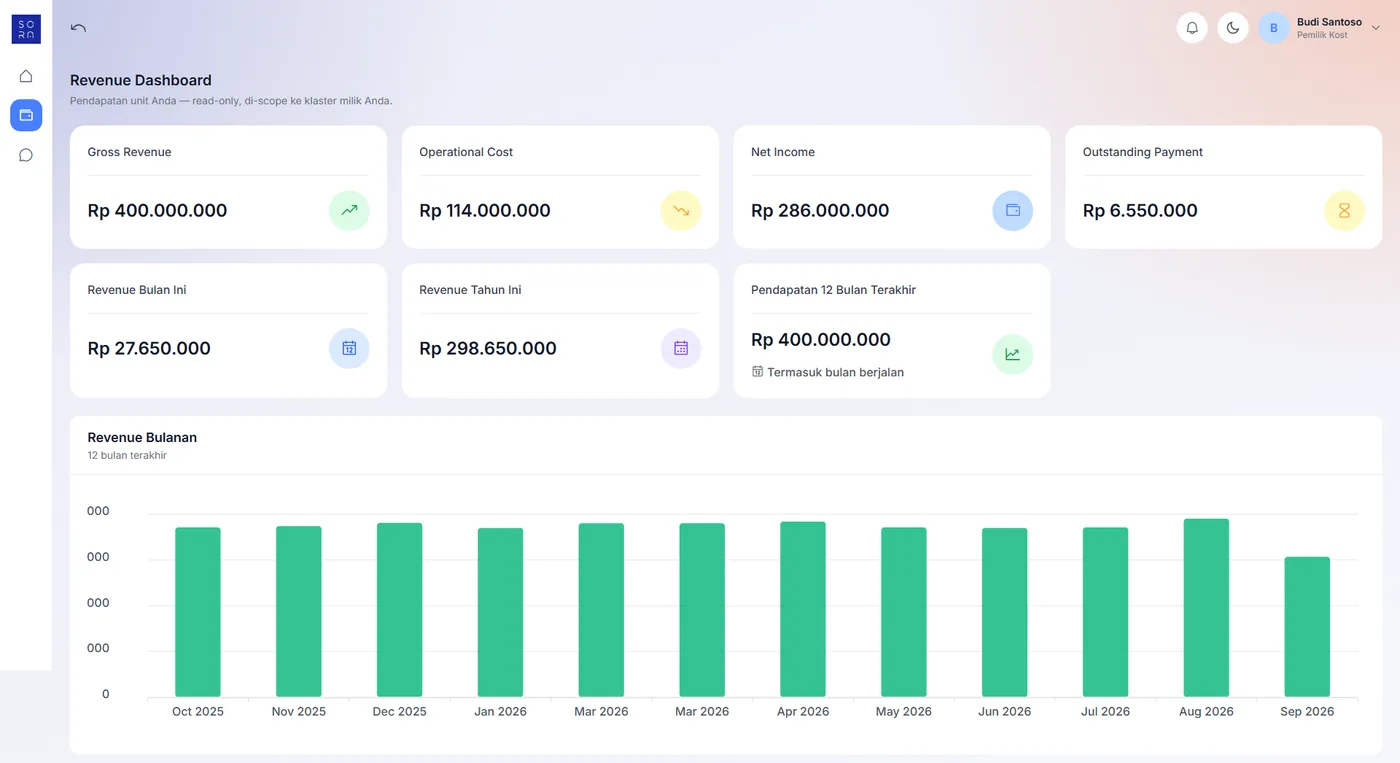Click the Nov 2025 axis label
Viewport: 1400px width, 763px height.
(299, 712)
